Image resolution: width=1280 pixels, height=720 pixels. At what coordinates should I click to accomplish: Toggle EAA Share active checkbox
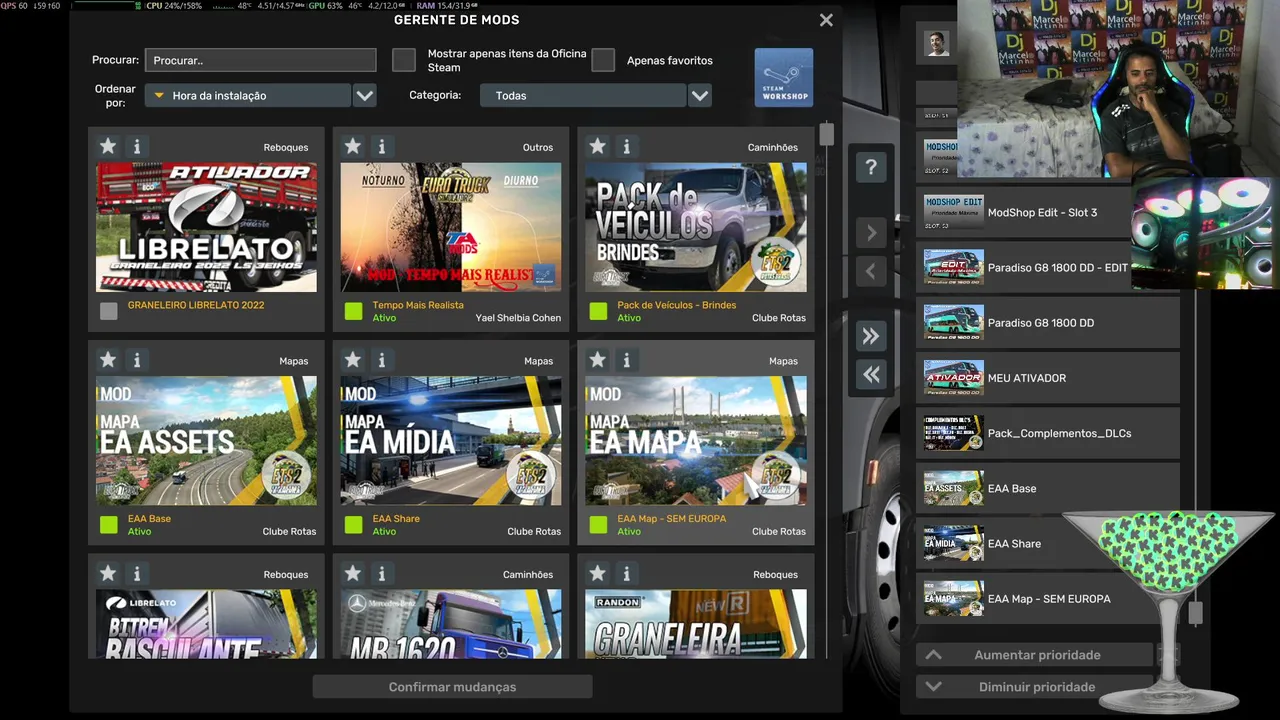pos(353,524)
